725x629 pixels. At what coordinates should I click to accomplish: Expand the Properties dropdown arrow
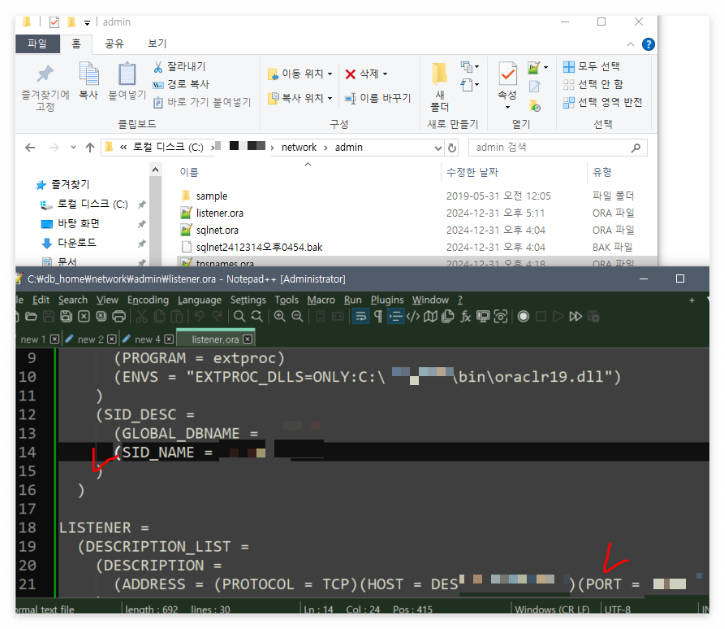click(x=508, y=107)
